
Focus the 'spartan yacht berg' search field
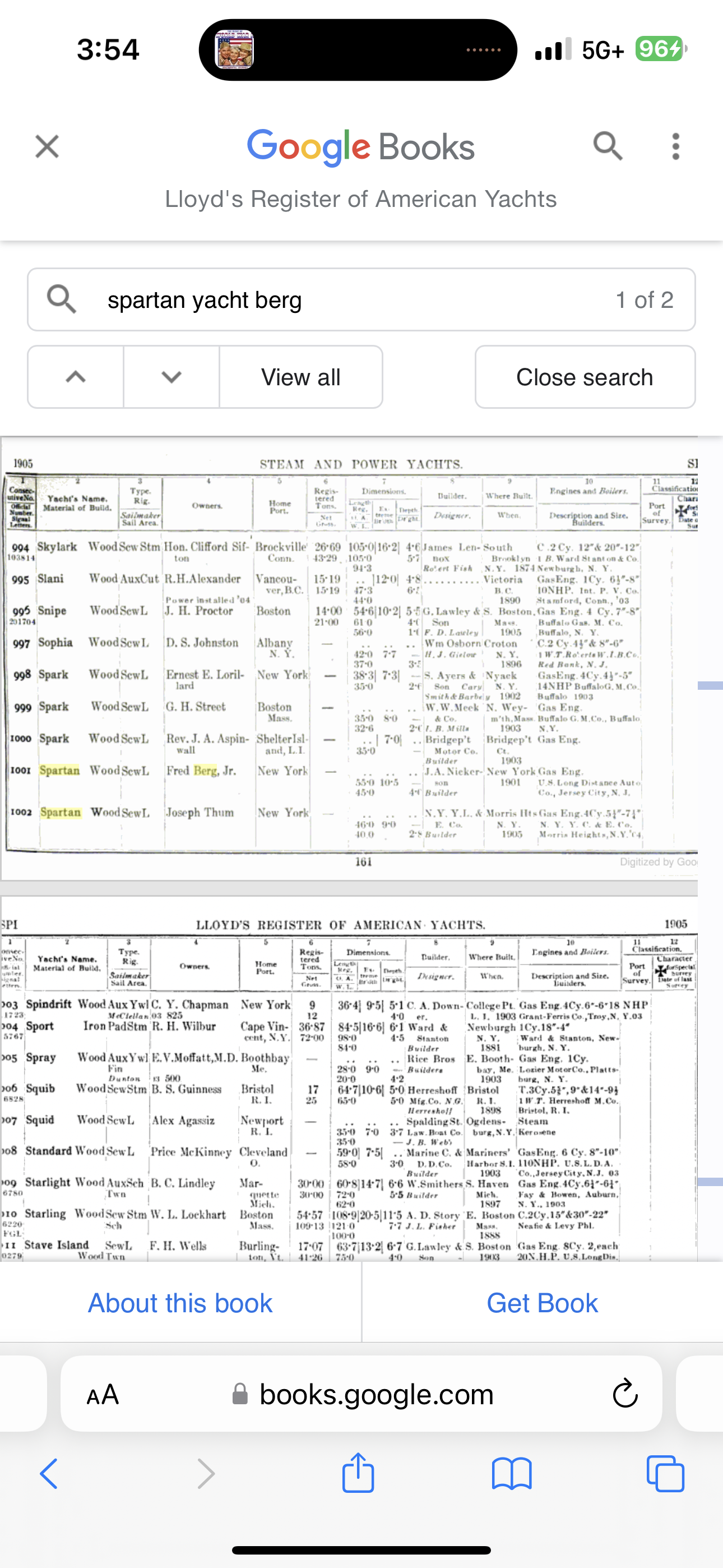[353, 299]
